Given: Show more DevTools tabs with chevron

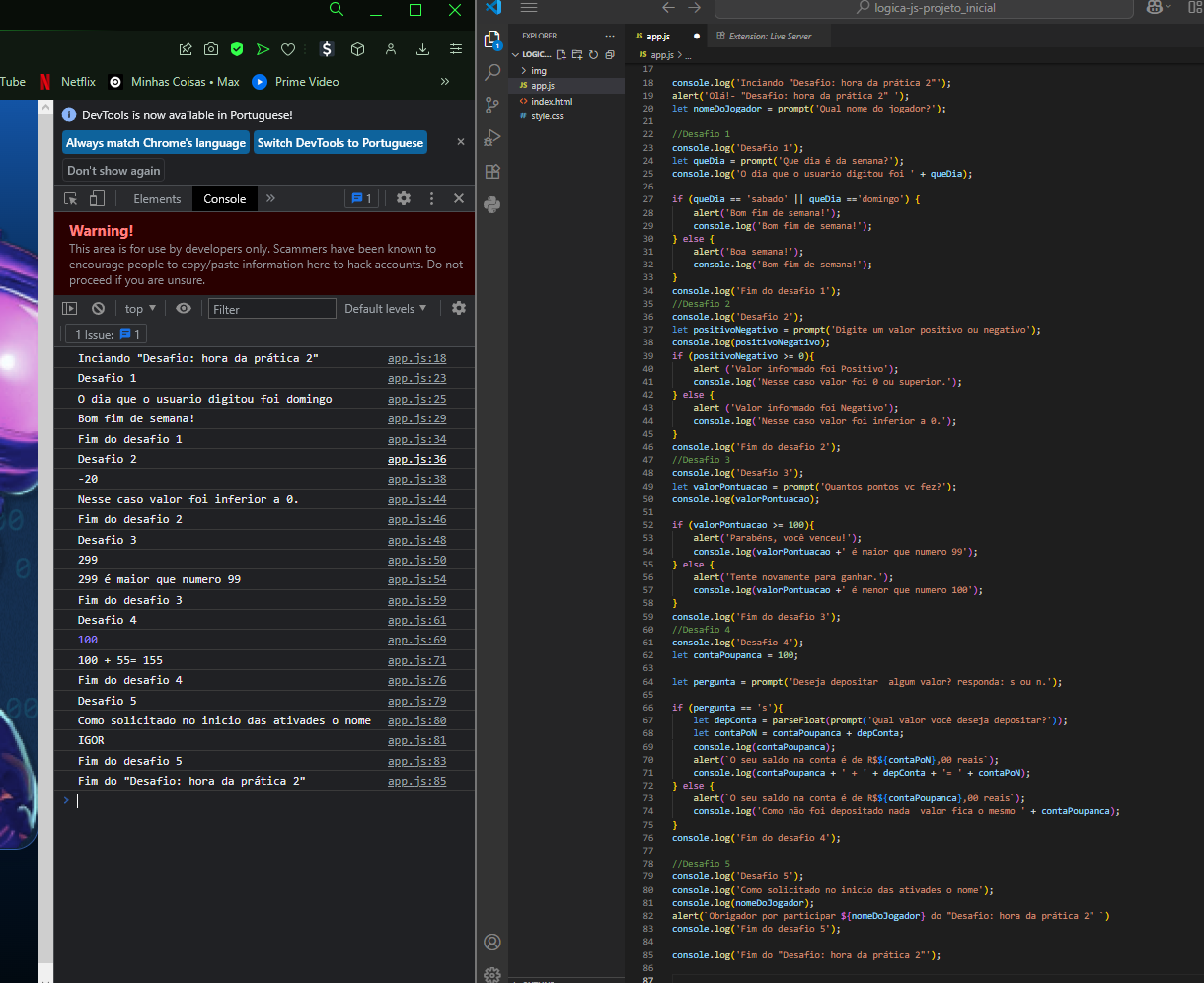Looking at the screenshot, I should pyautogui.click(x=270, y=198).
